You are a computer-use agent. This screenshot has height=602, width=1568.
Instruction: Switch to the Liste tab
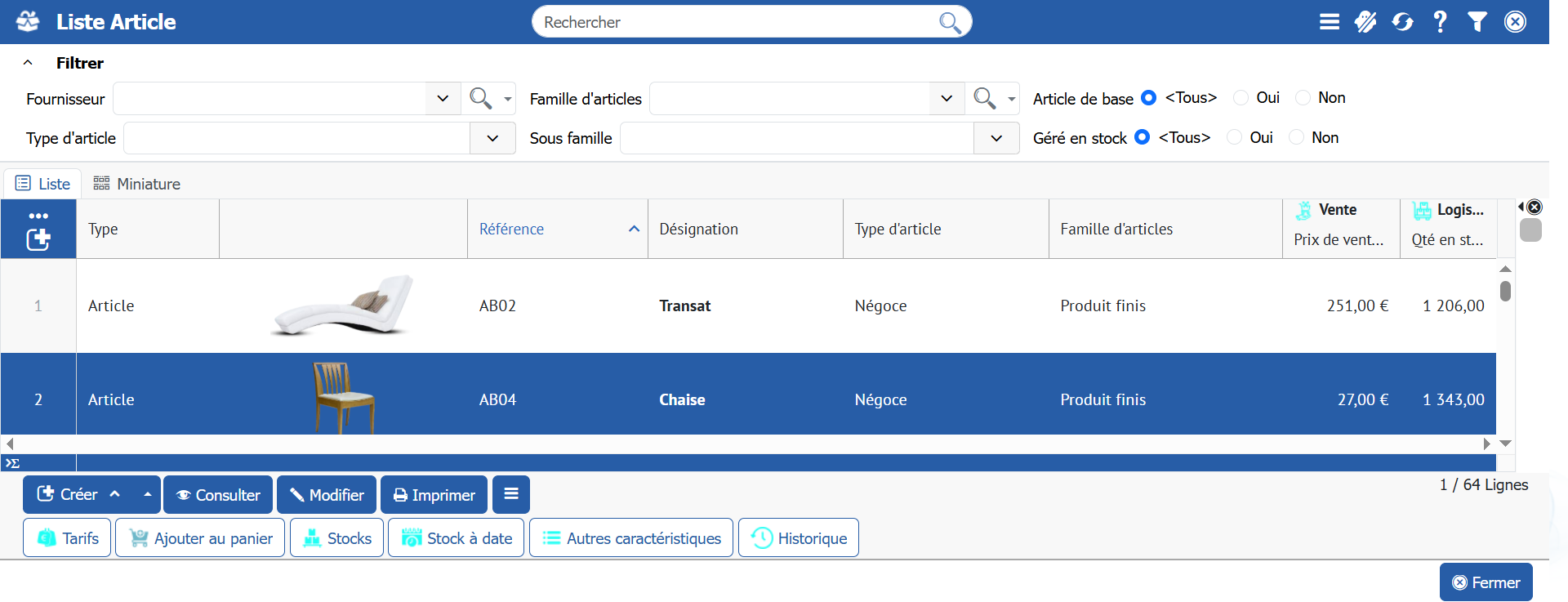(43, 184)
